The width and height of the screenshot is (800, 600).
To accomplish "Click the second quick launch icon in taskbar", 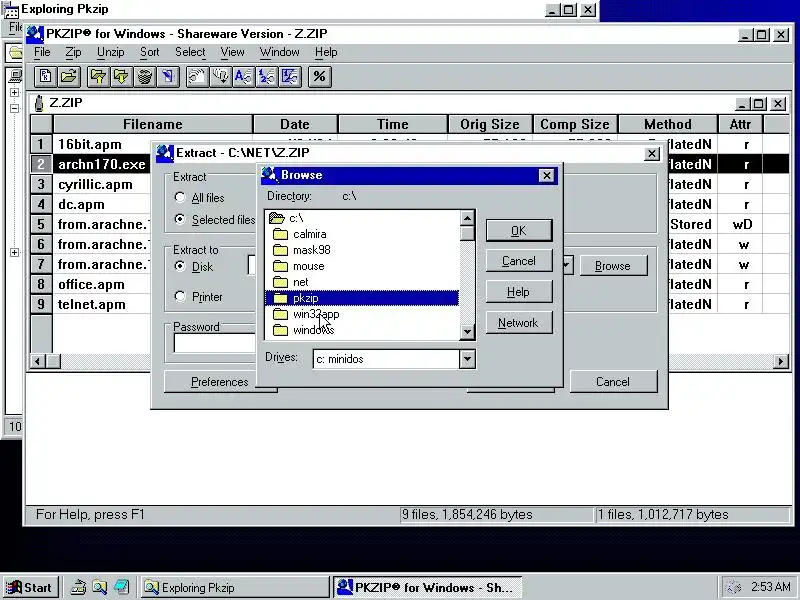I will pyautogui.click(x=100, y=587).
